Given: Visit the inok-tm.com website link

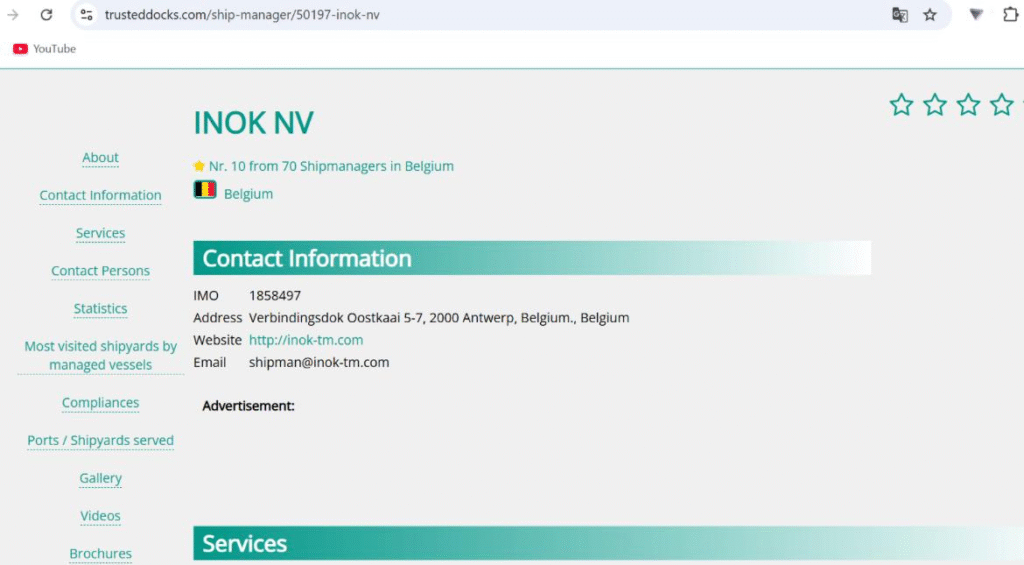Looking at the screenshot, I should click(306, 340).
